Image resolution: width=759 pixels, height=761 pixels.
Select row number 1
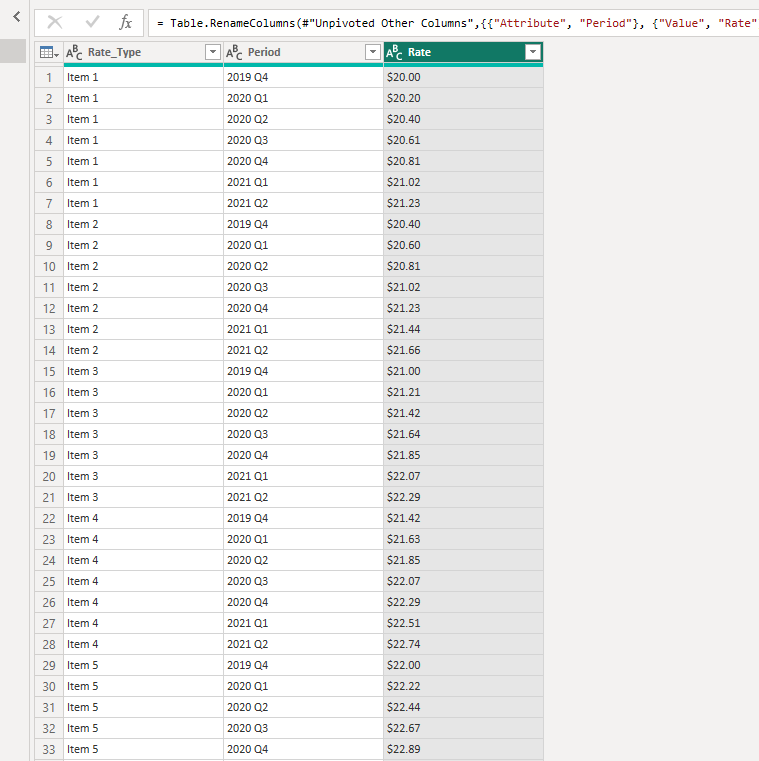coord(49,77)
